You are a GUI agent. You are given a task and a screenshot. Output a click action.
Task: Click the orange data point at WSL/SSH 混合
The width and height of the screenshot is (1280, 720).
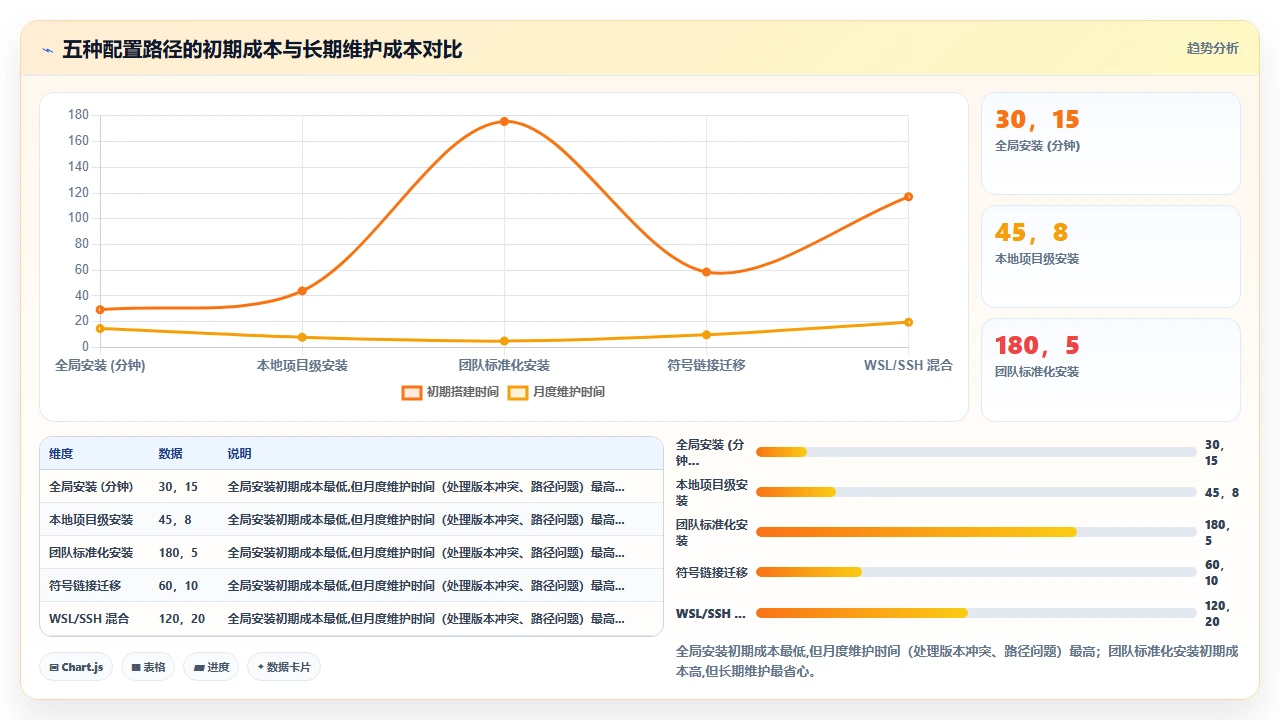(908, 196)
